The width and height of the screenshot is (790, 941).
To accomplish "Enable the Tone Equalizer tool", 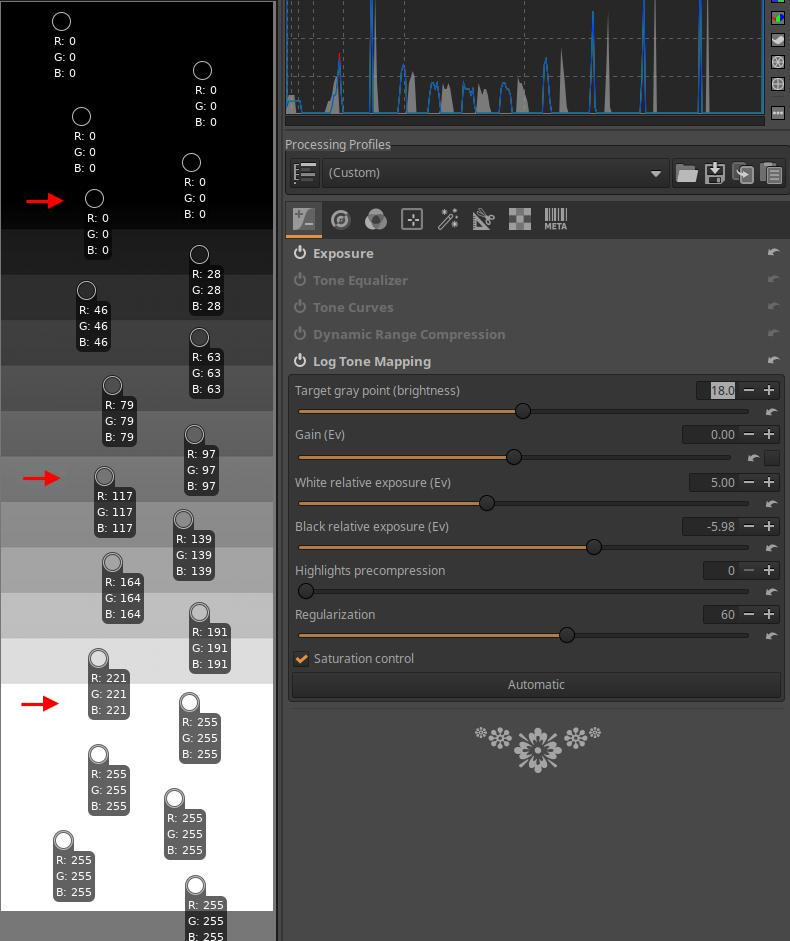I will pos(300,281).
